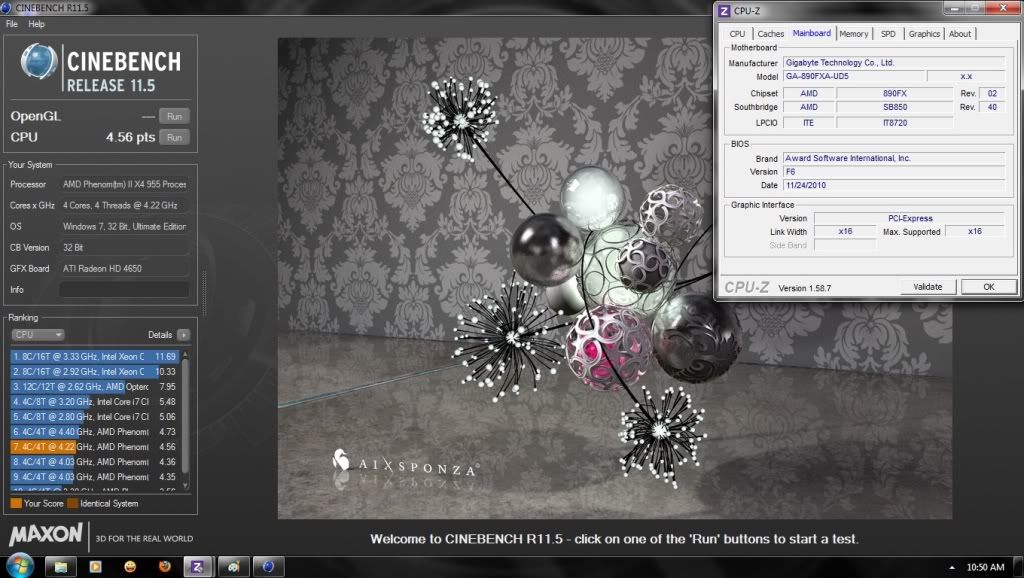Launch the media player taskbar icon
1024x578 pixels.
95,567
